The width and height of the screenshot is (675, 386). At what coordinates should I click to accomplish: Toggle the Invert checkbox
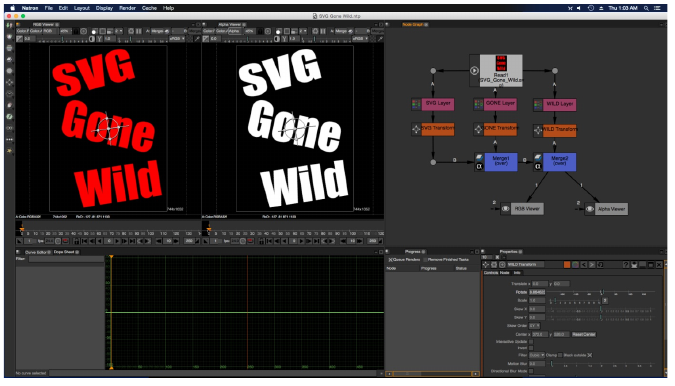(531, 348)
